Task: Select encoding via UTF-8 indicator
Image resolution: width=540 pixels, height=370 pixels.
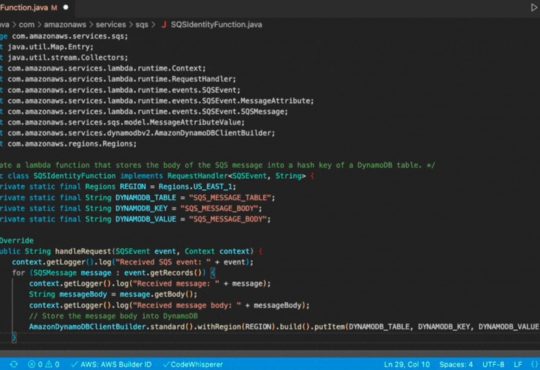Action: click(493, 364)
